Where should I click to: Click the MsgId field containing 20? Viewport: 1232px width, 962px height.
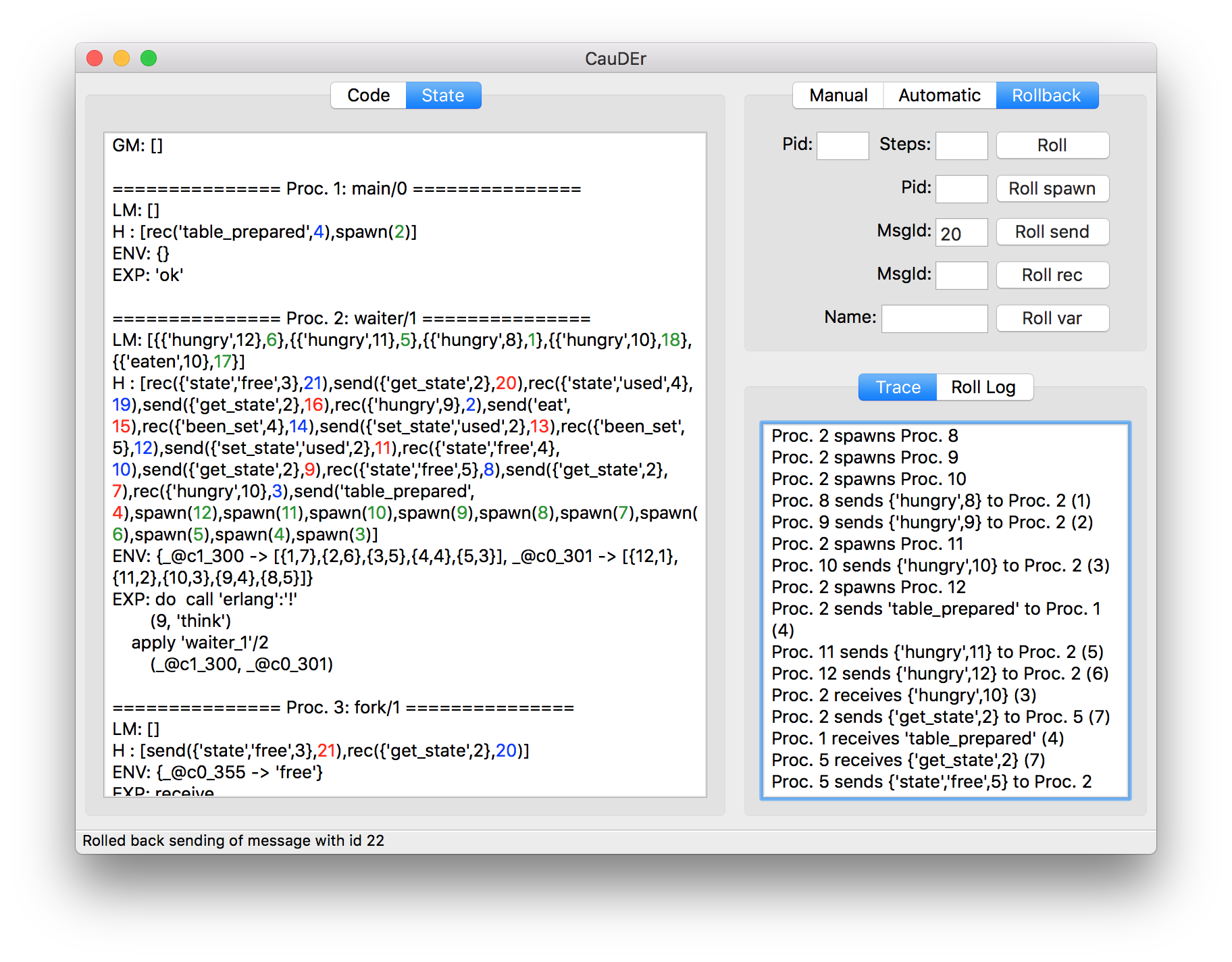[x=961, y=232]
